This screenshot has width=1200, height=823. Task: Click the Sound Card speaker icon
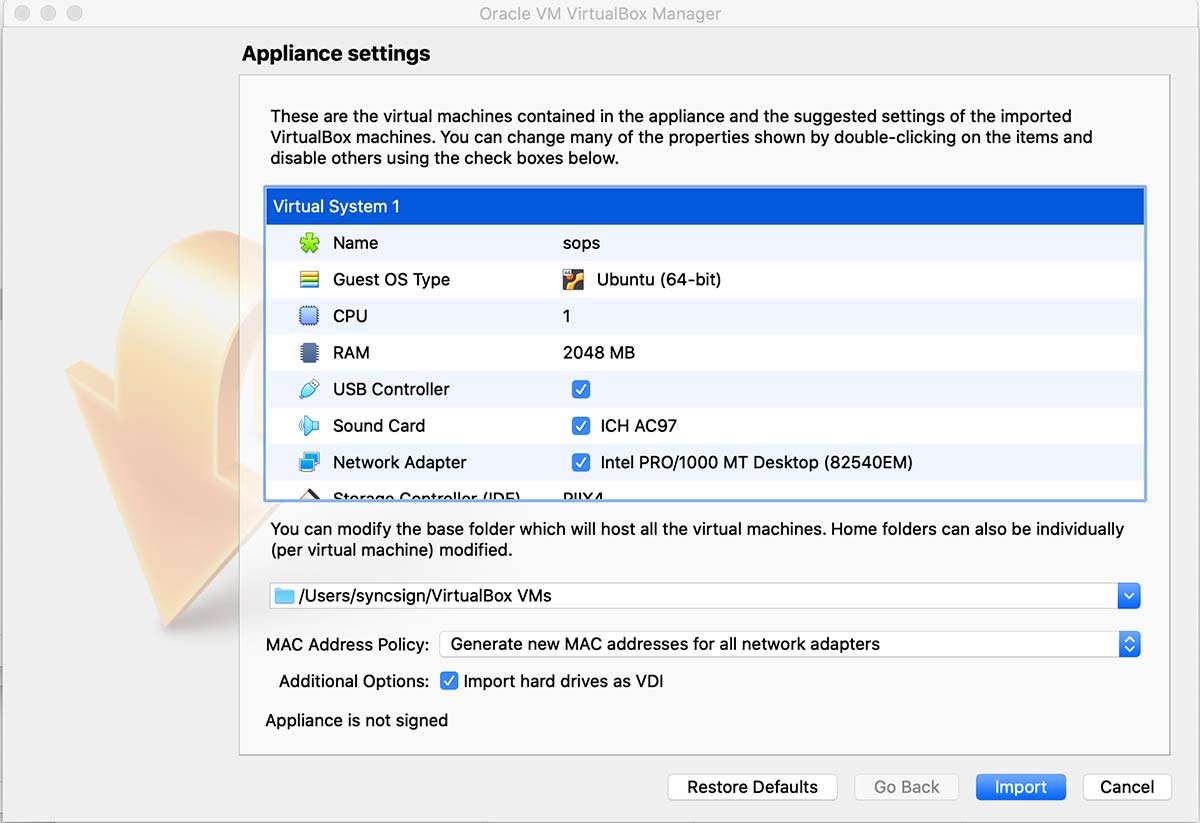point(309,426)
